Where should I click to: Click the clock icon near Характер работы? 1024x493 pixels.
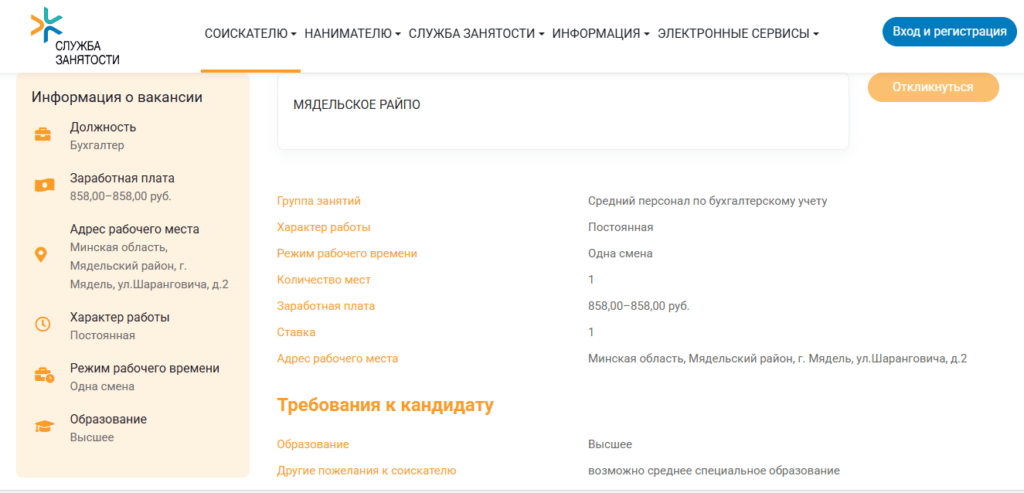pos(43,324)
